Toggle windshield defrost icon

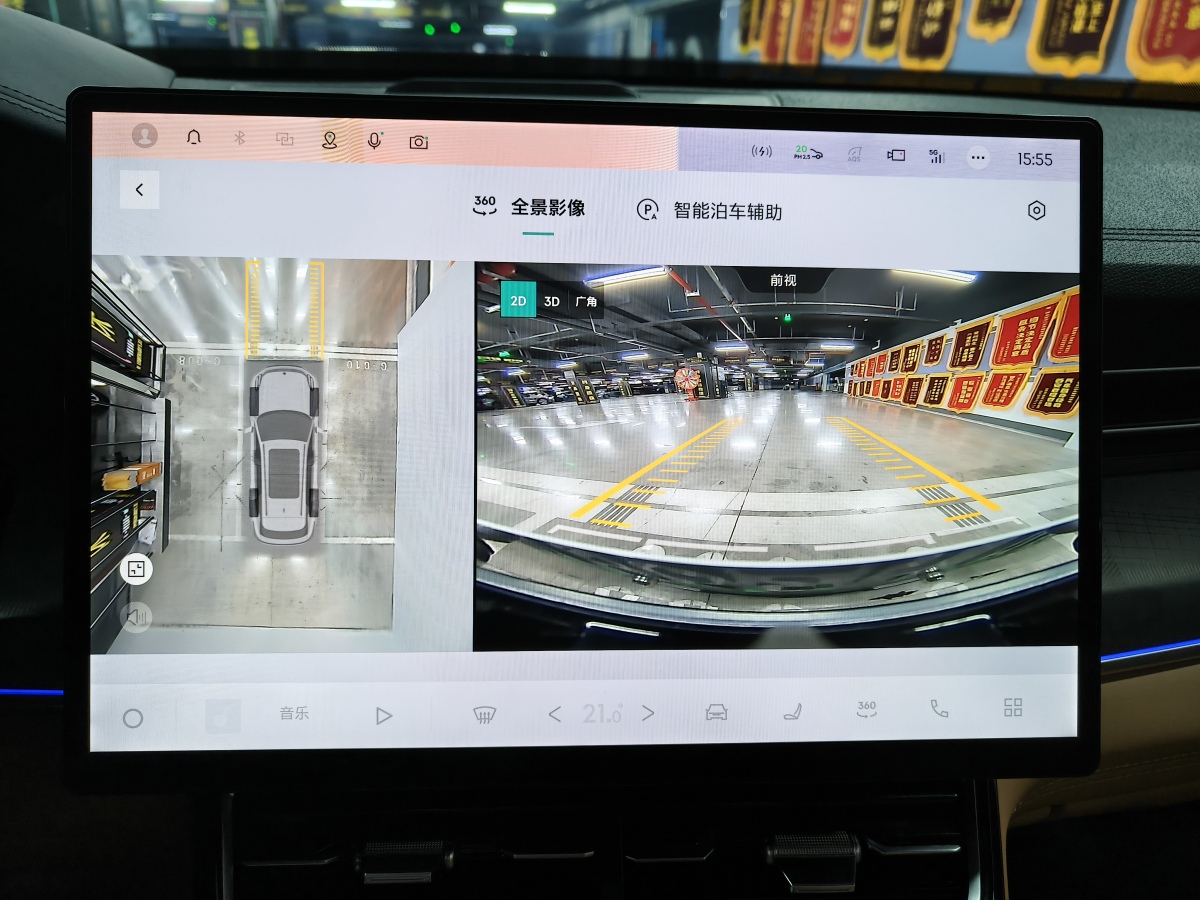485,714
